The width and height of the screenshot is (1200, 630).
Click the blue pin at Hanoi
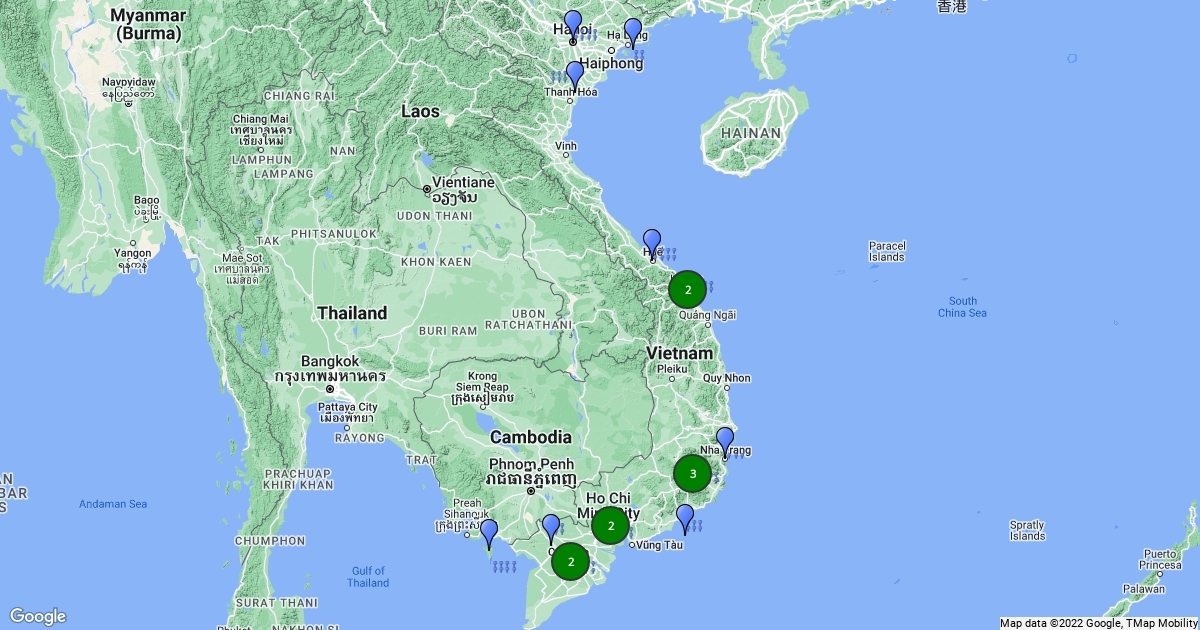(x=572, y=24)
